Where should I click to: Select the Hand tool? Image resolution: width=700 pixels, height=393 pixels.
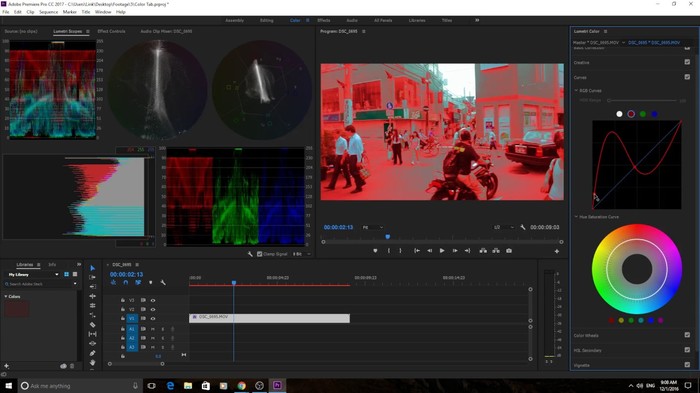(x=92, y=363)
